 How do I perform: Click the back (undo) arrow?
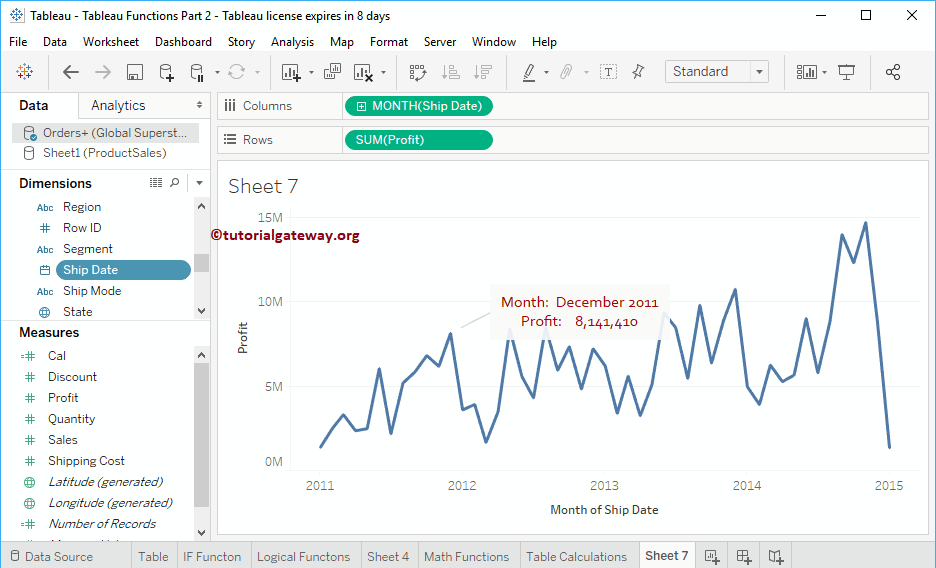(x=71, y=72)
